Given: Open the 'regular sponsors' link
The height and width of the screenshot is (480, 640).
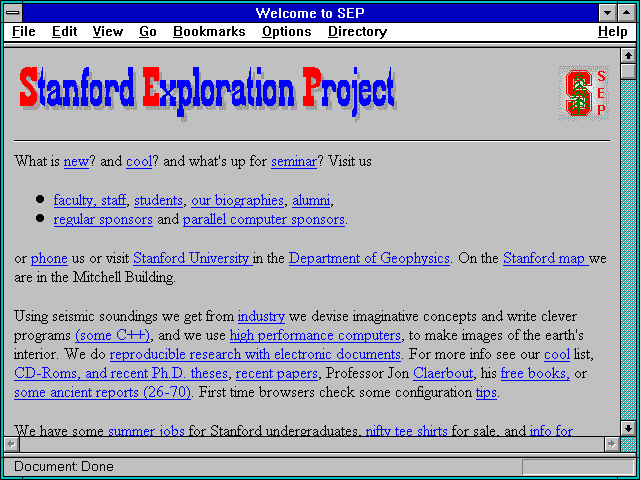Looking at the screenshot, I should (x=103, y=220).
